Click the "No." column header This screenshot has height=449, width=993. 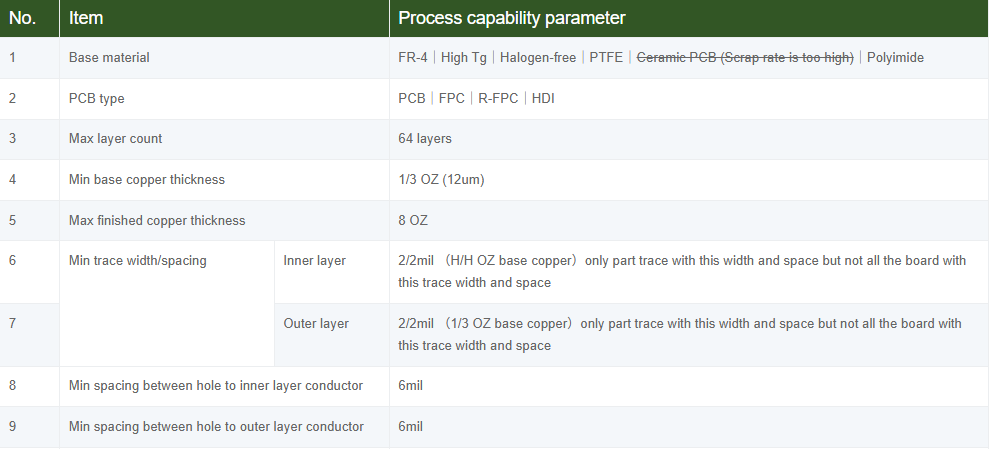coord(22,18)
